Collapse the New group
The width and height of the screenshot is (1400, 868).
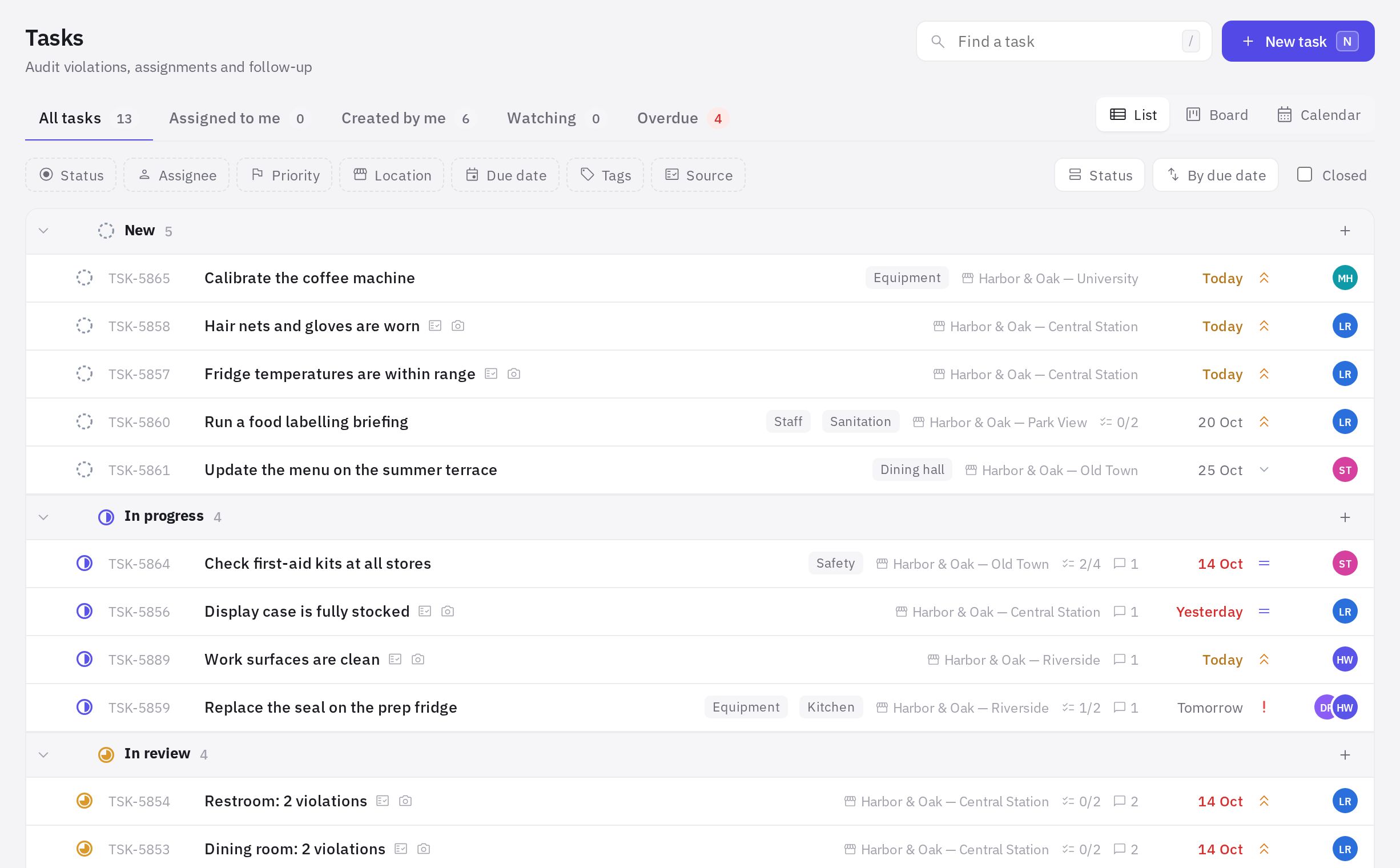click(43, 231)
